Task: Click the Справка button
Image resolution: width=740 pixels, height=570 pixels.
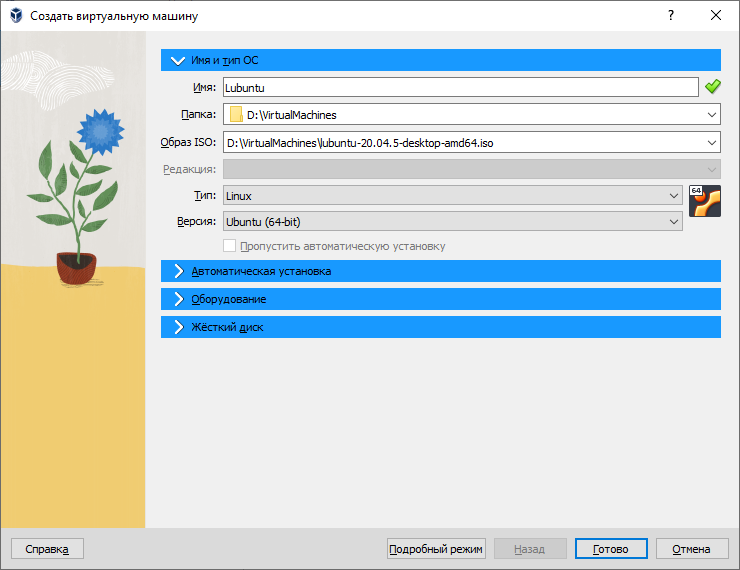Action: coord(47,549)
